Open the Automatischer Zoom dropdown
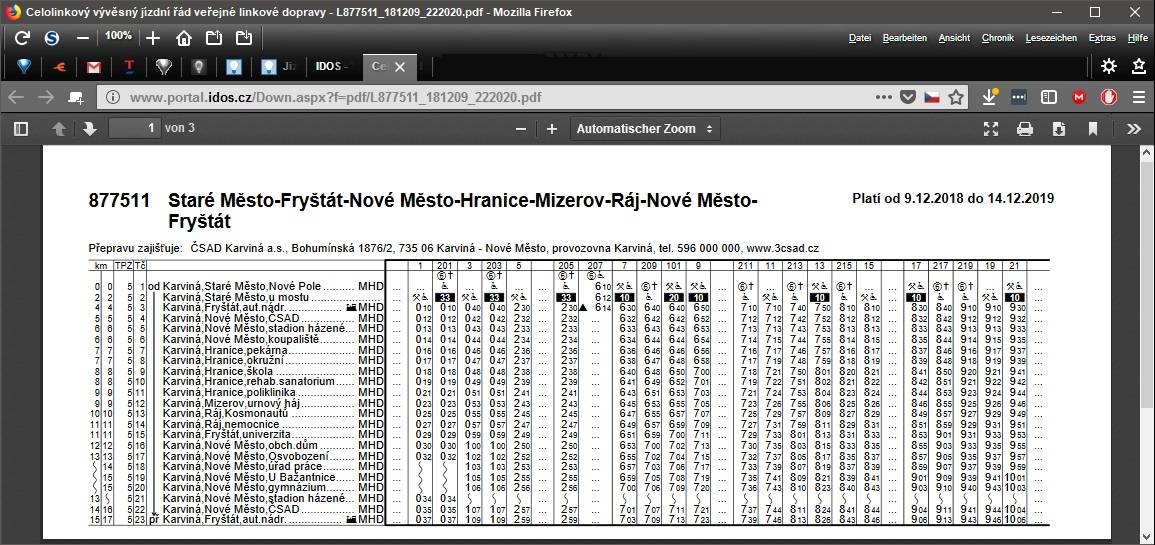Screen dimensions: 1155x545 click(645, 129)
